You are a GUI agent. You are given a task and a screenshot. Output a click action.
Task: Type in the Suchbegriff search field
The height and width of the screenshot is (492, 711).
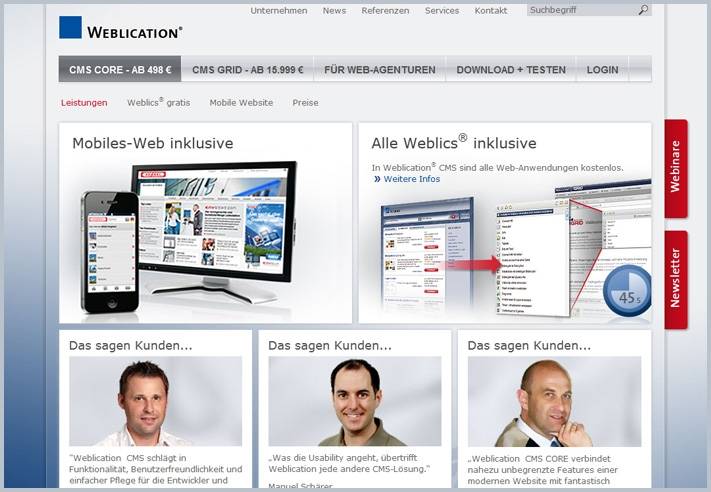click(580, 11)
